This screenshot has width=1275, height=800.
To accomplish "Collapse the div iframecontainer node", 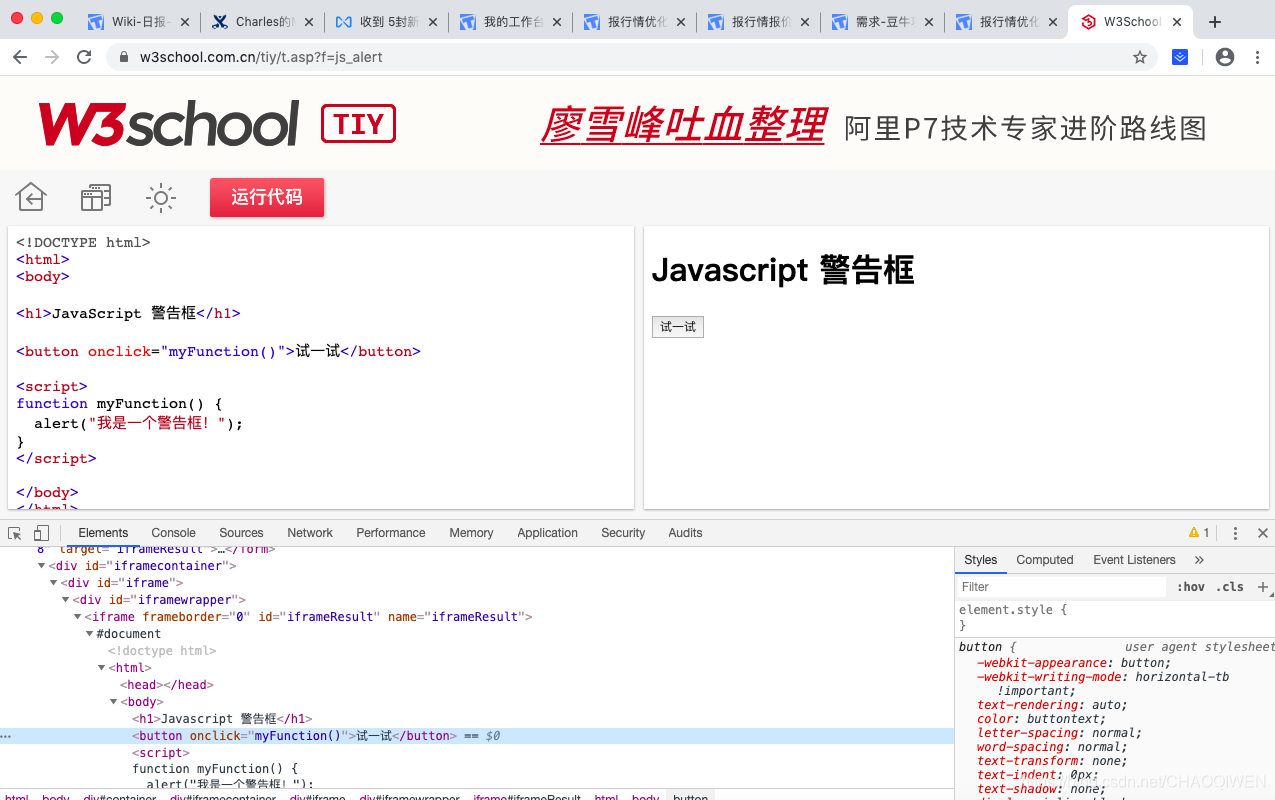I will 43,566.
